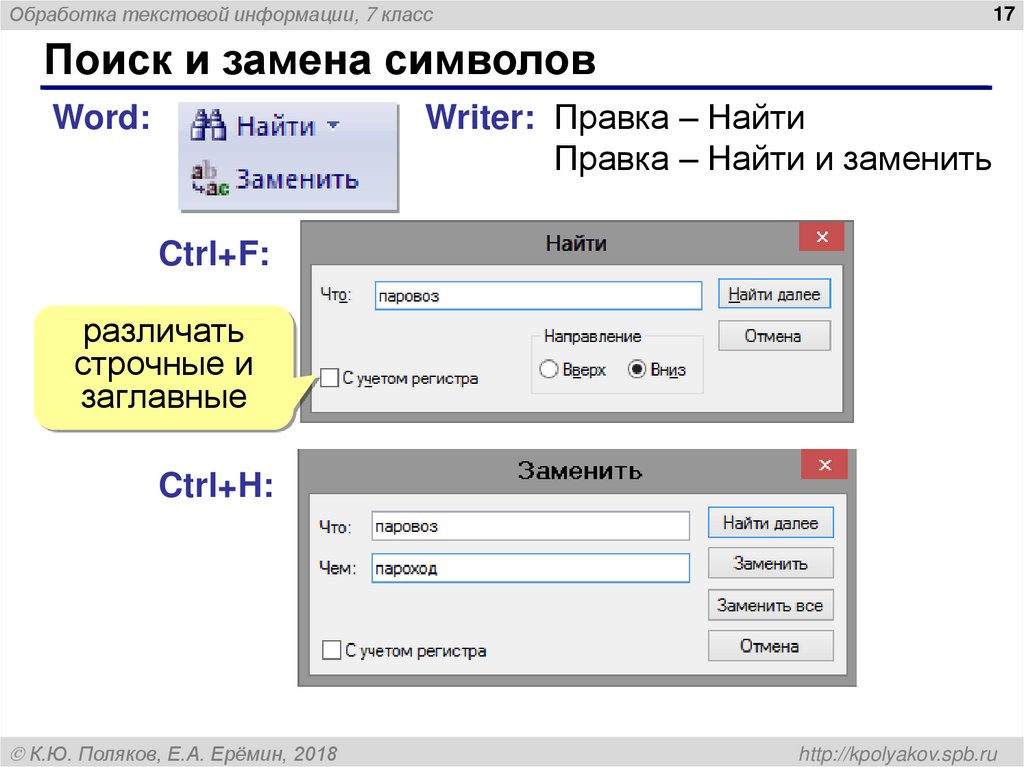Close the Найти dialog with red X

pos(822,237)
